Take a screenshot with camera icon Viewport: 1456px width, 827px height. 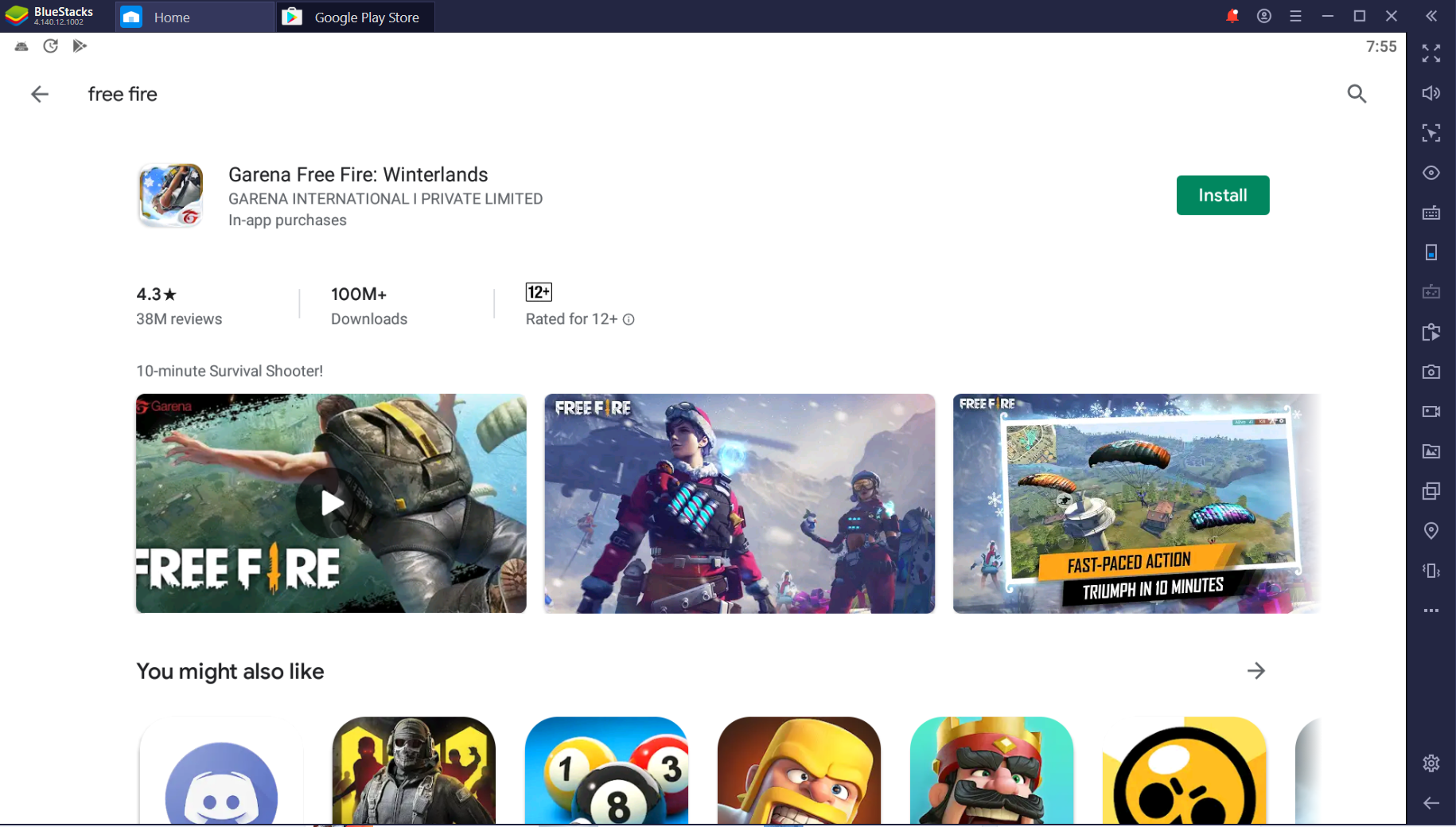point(1431,372)
